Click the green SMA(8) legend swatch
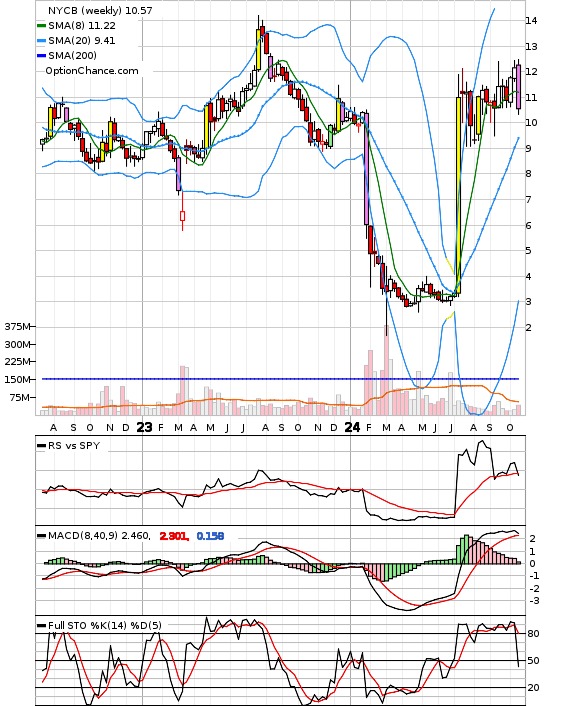Image resolution: width=566 pixels, height=706 pixels. (x=41, y=26)
